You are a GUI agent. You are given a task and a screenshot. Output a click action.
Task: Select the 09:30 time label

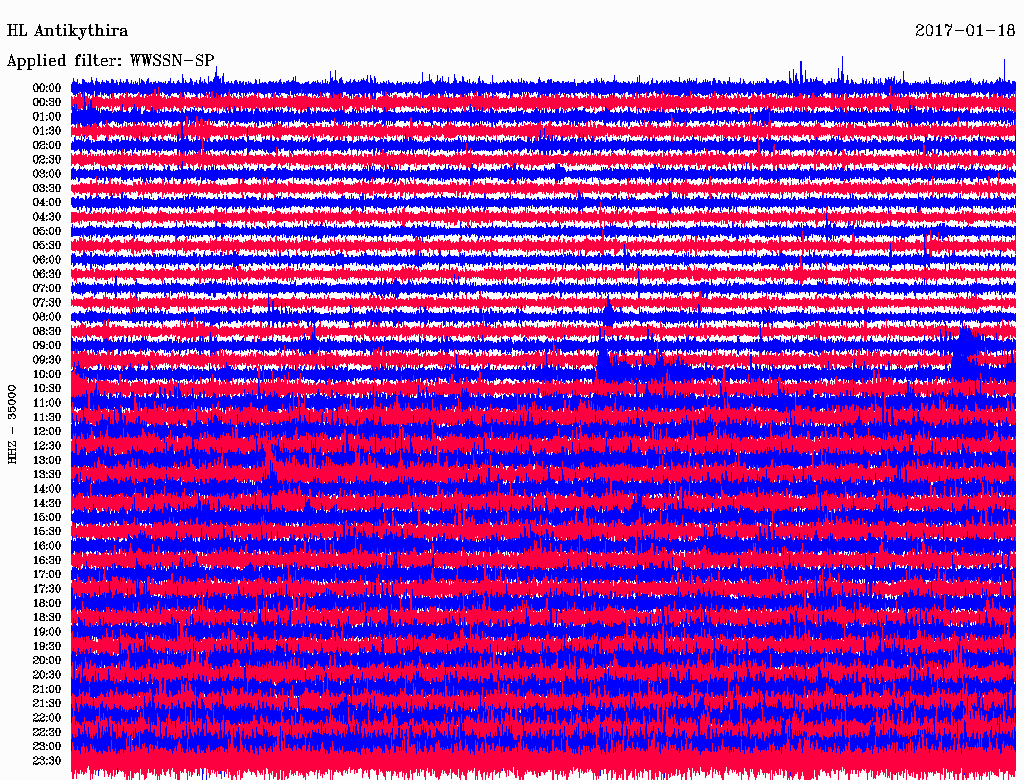point(47,360)
